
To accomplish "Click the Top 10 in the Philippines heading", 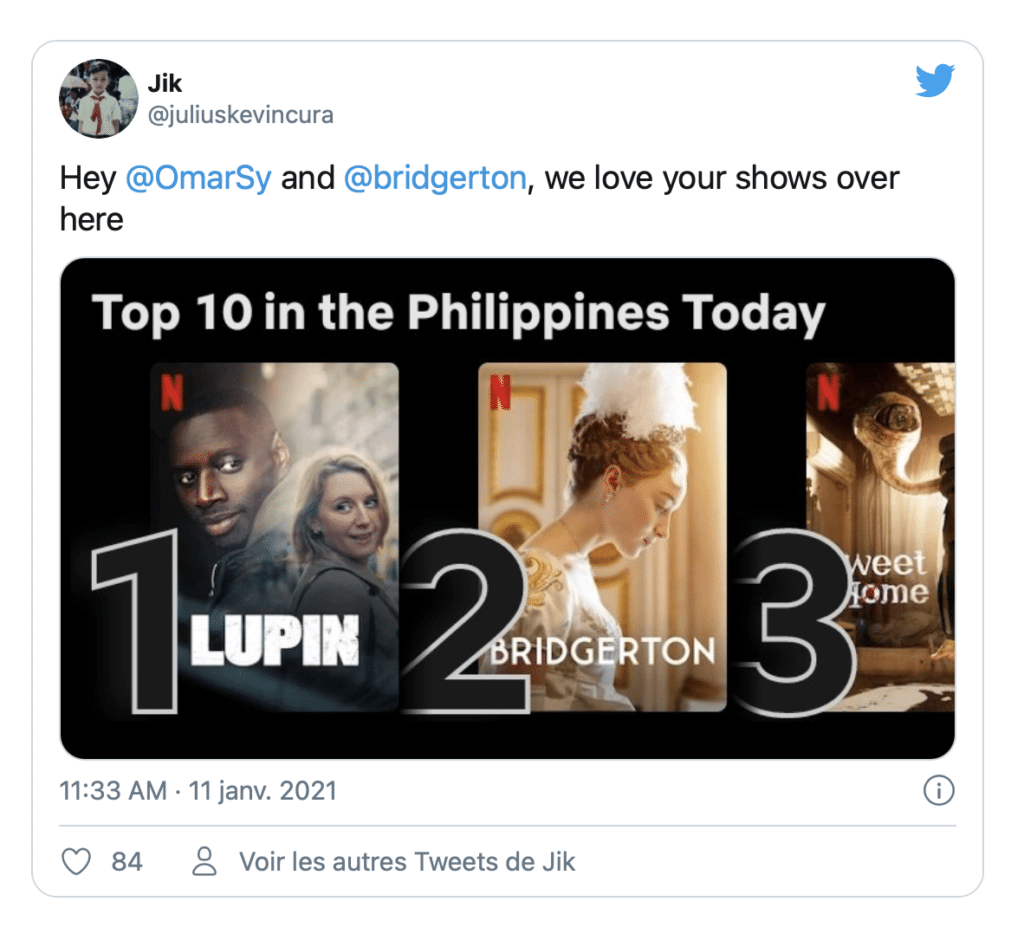I will (458, 314).
